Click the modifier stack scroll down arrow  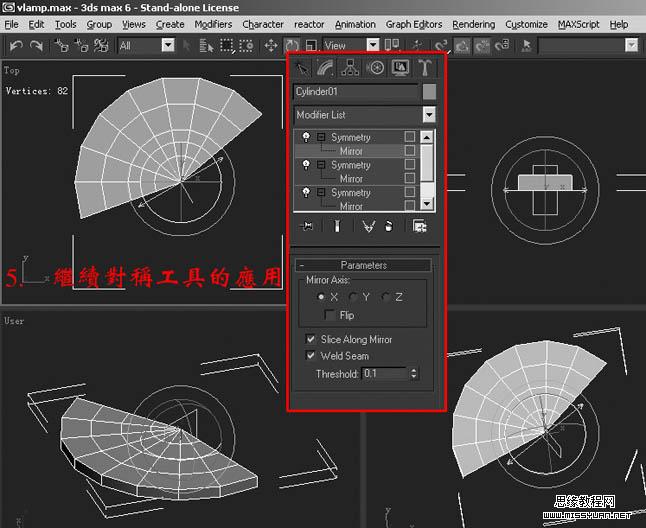[426, 203]
